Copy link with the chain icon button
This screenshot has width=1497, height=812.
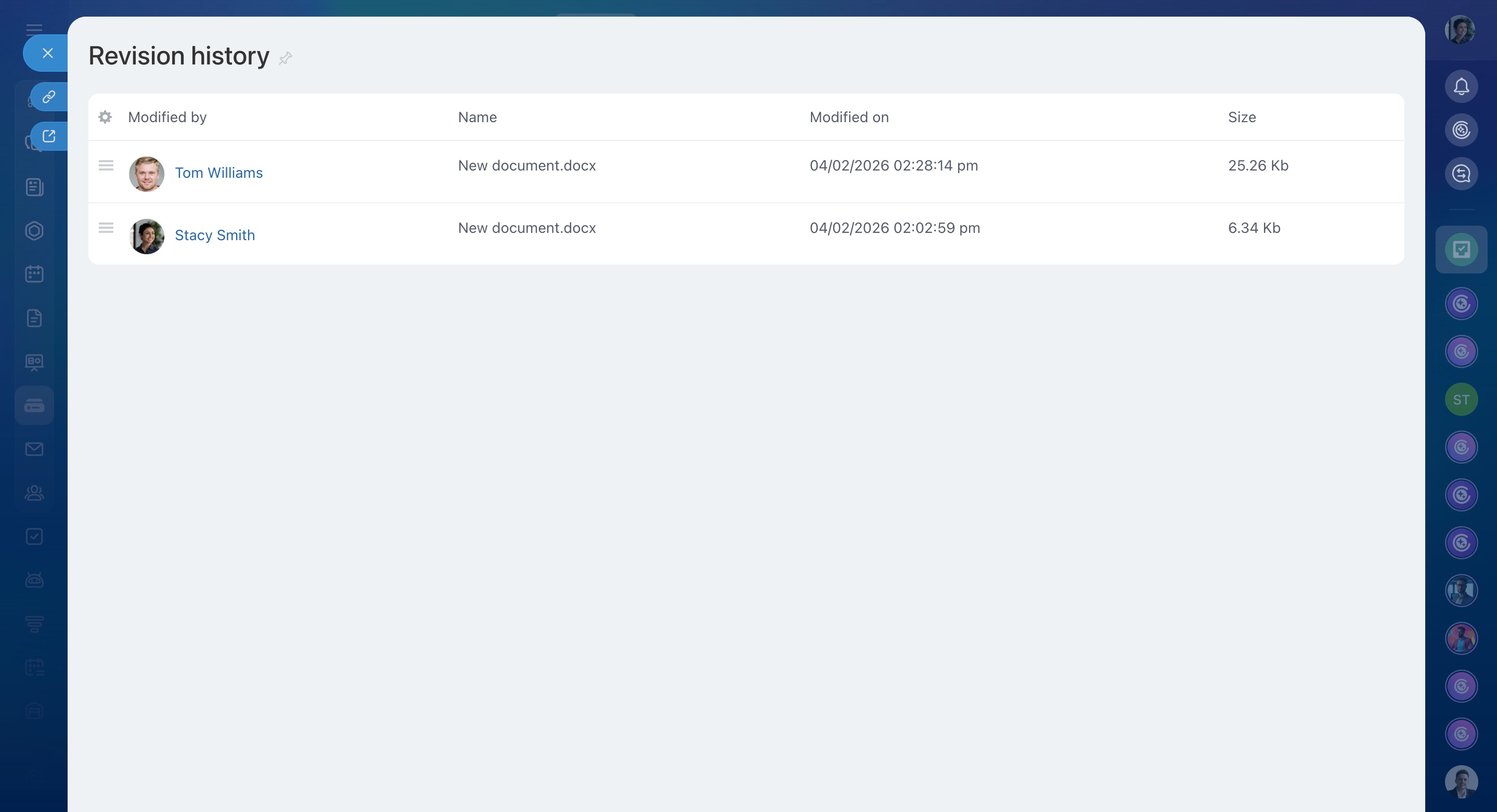pos(49,96)
